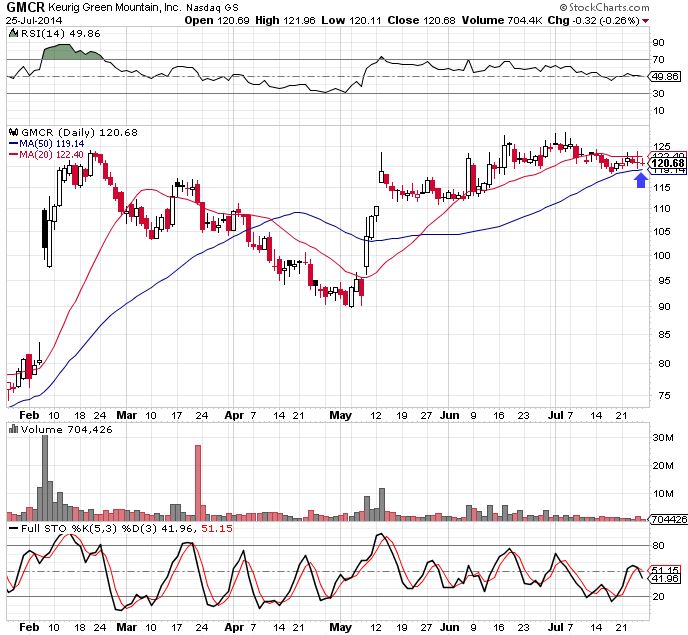Click the chart date 25-Jul-2014

click(34, 21)
